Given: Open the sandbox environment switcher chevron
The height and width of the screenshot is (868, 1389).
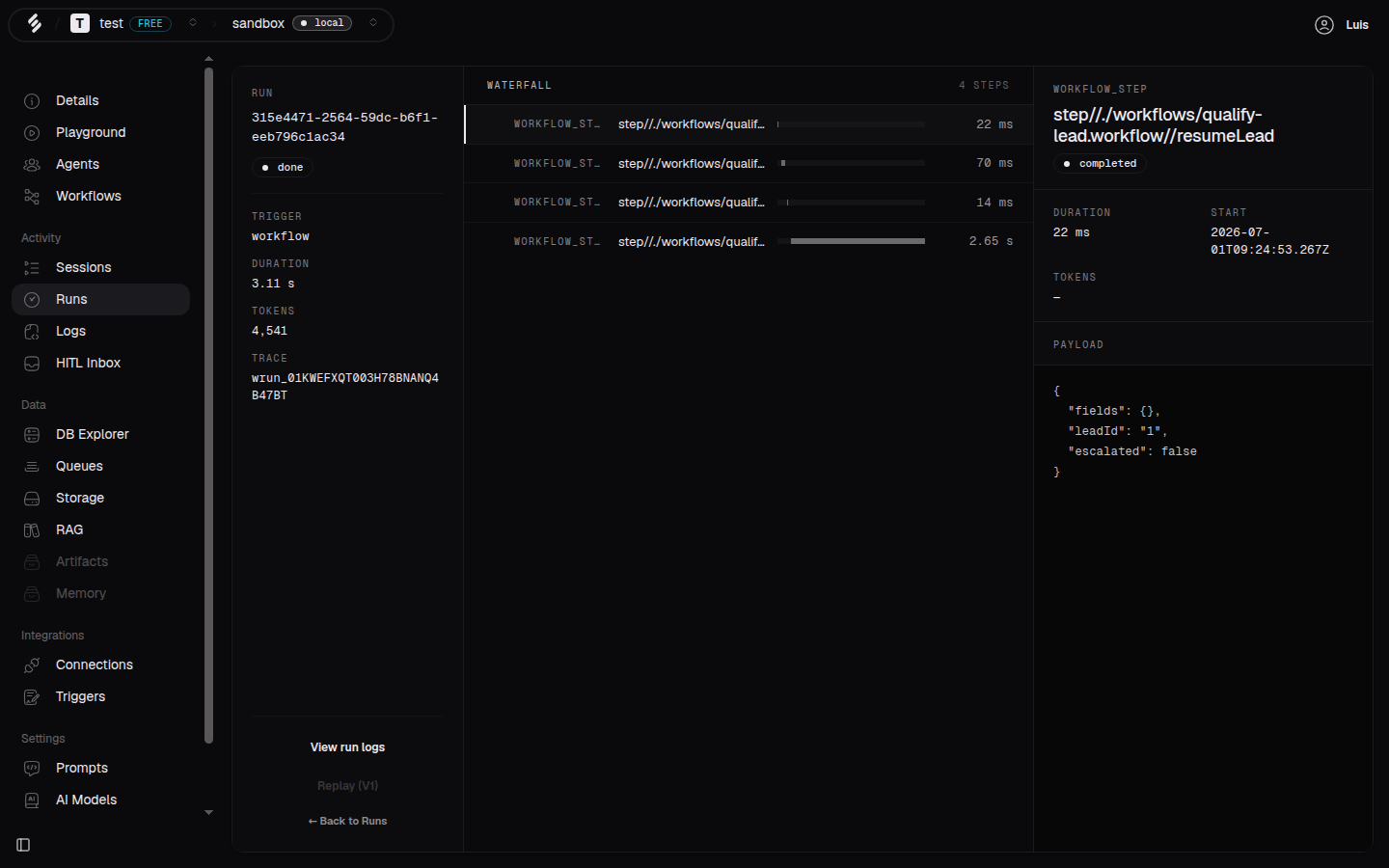Looking at the screenshot, I should (x=373, y=23).
